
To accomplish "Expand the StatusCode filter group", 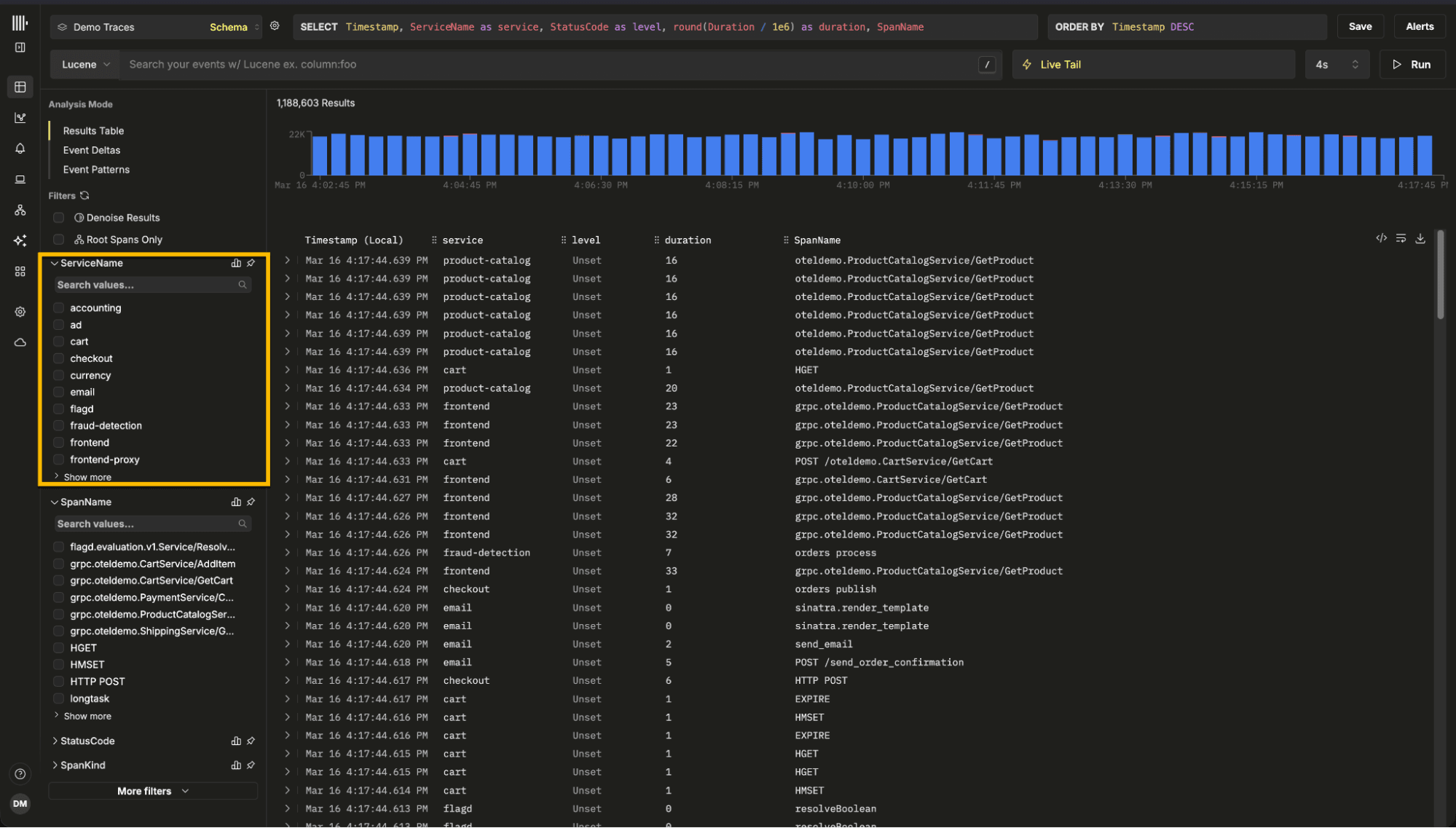I will (x=87, y=741).
